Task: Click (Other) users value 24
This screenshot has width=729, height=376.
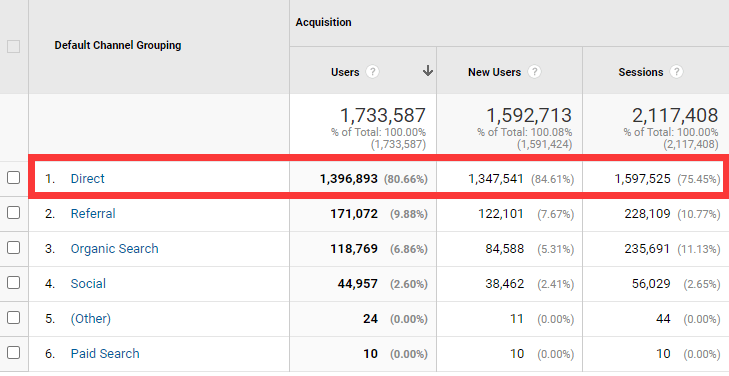Action: [x=371, y=319]
